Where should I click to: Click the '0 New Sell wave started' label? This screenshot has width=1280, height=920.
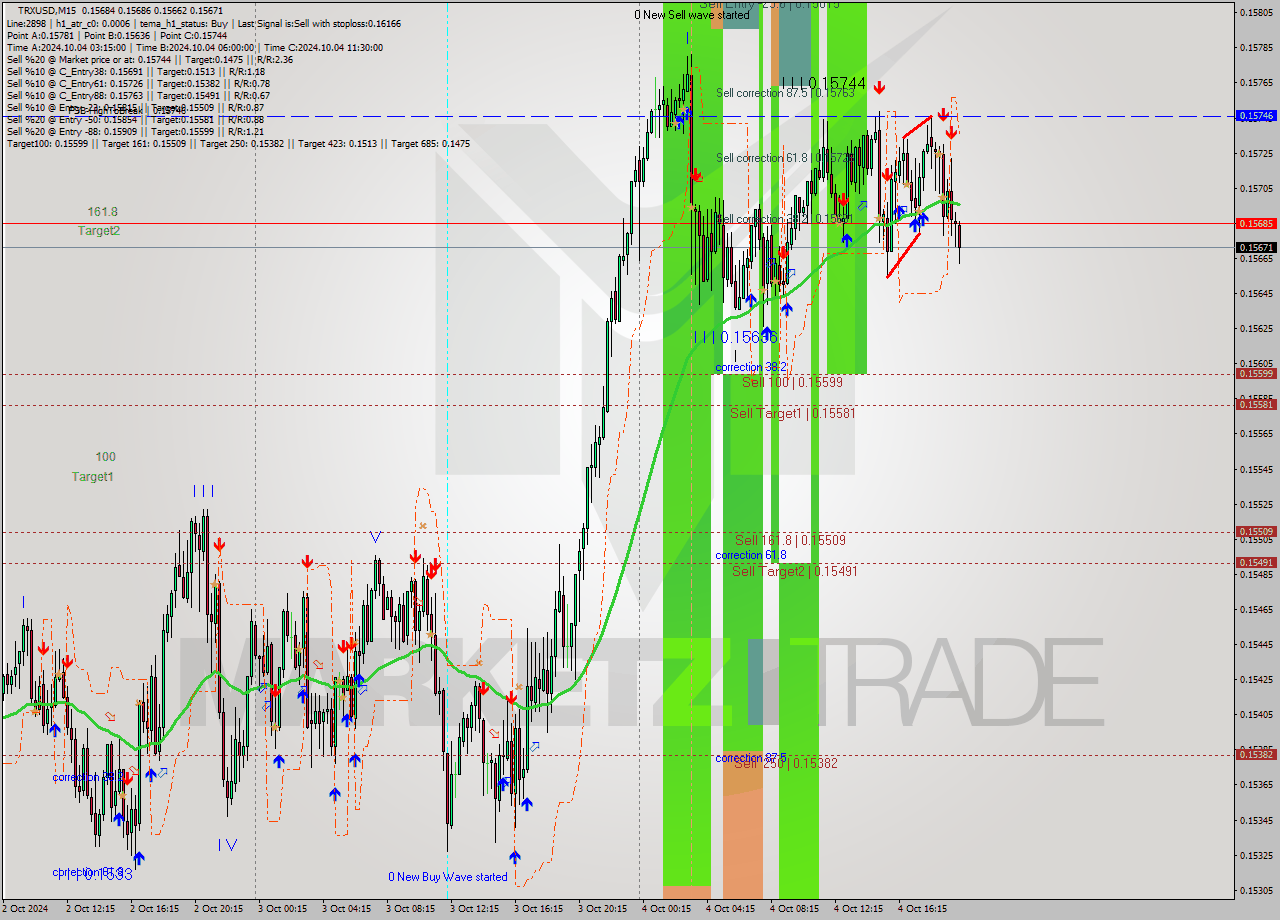pos(692,15)
